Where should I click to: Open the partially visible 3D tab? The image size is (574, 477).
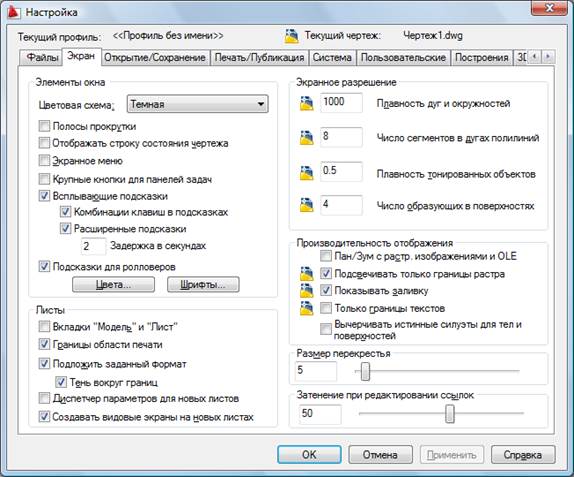(x=521, y=58)
